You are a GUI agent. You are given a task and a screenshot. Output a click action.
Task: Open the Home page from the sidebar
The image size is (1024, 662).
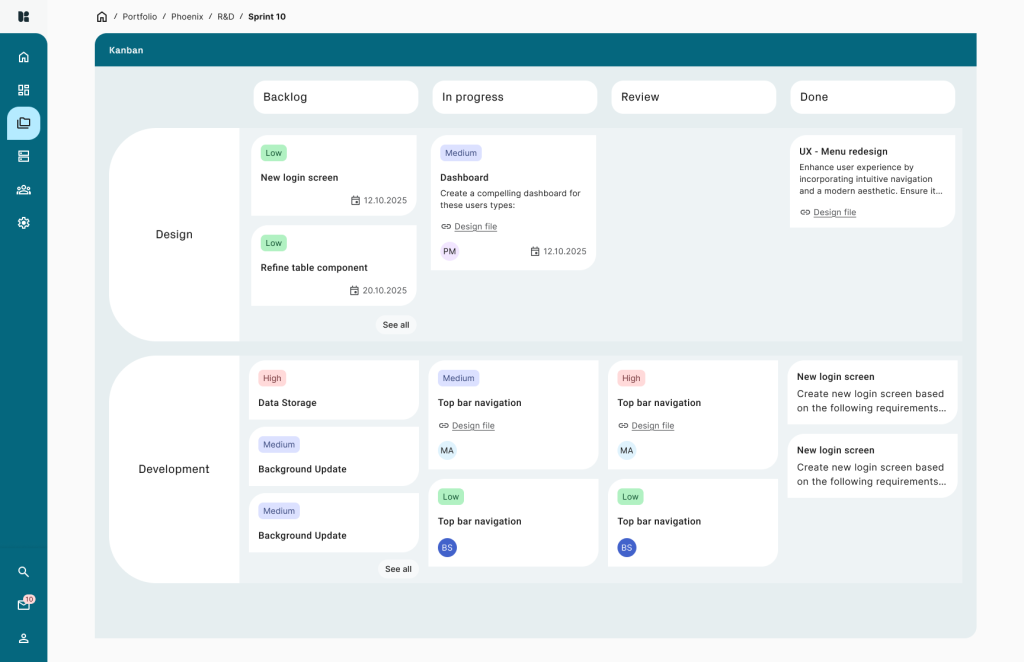click(23, 57)
